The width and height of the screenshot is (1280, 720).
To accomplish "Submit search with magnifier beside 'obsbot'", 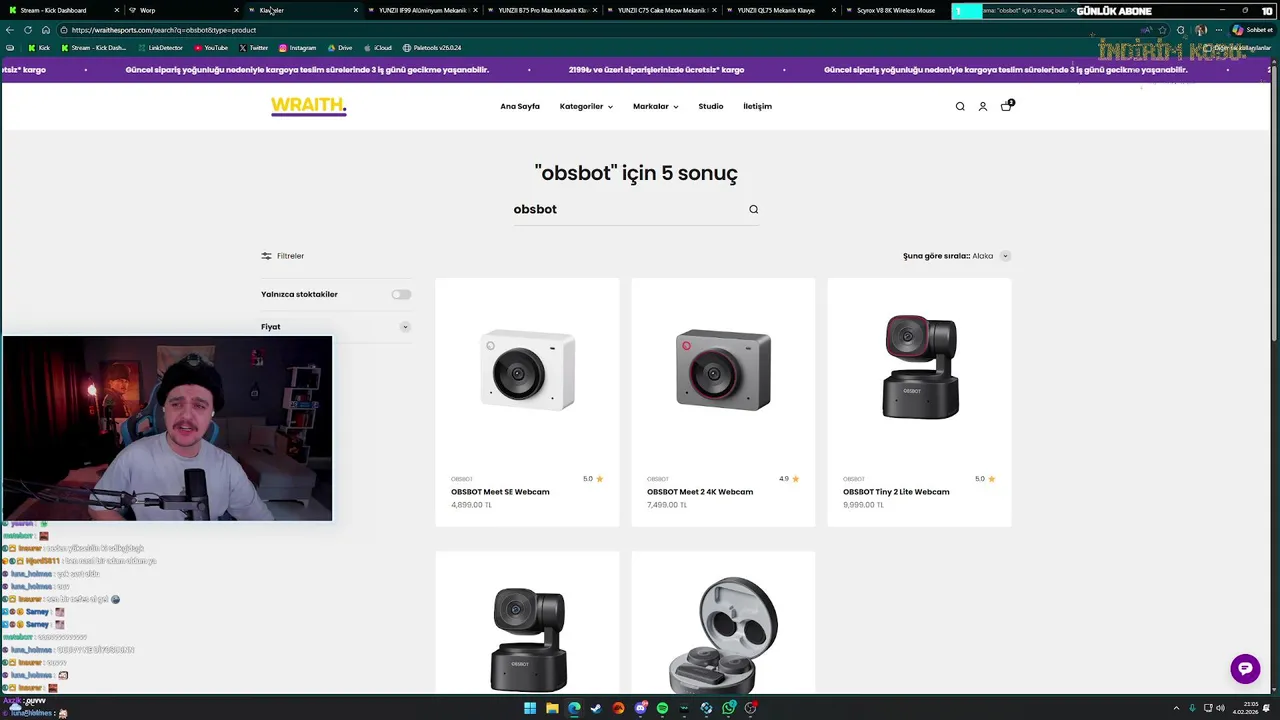I will tap(754, 209).
